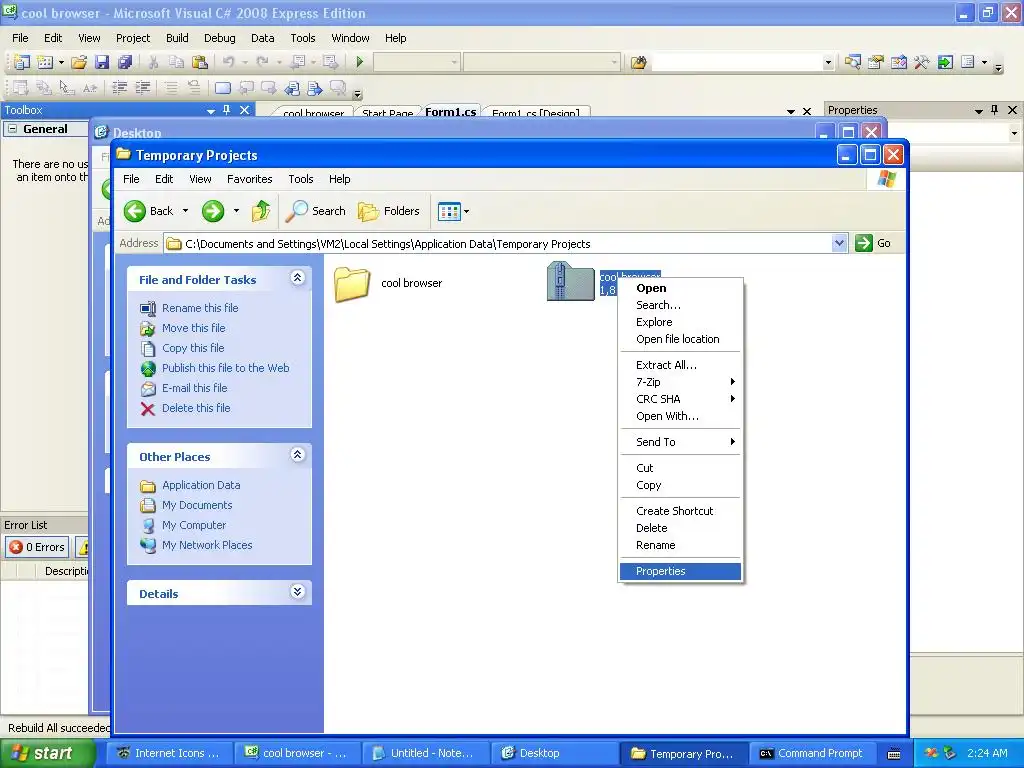Choose Open file location in context menu
This screenshot has height=768, width=1024.
(x=680, y=339)
